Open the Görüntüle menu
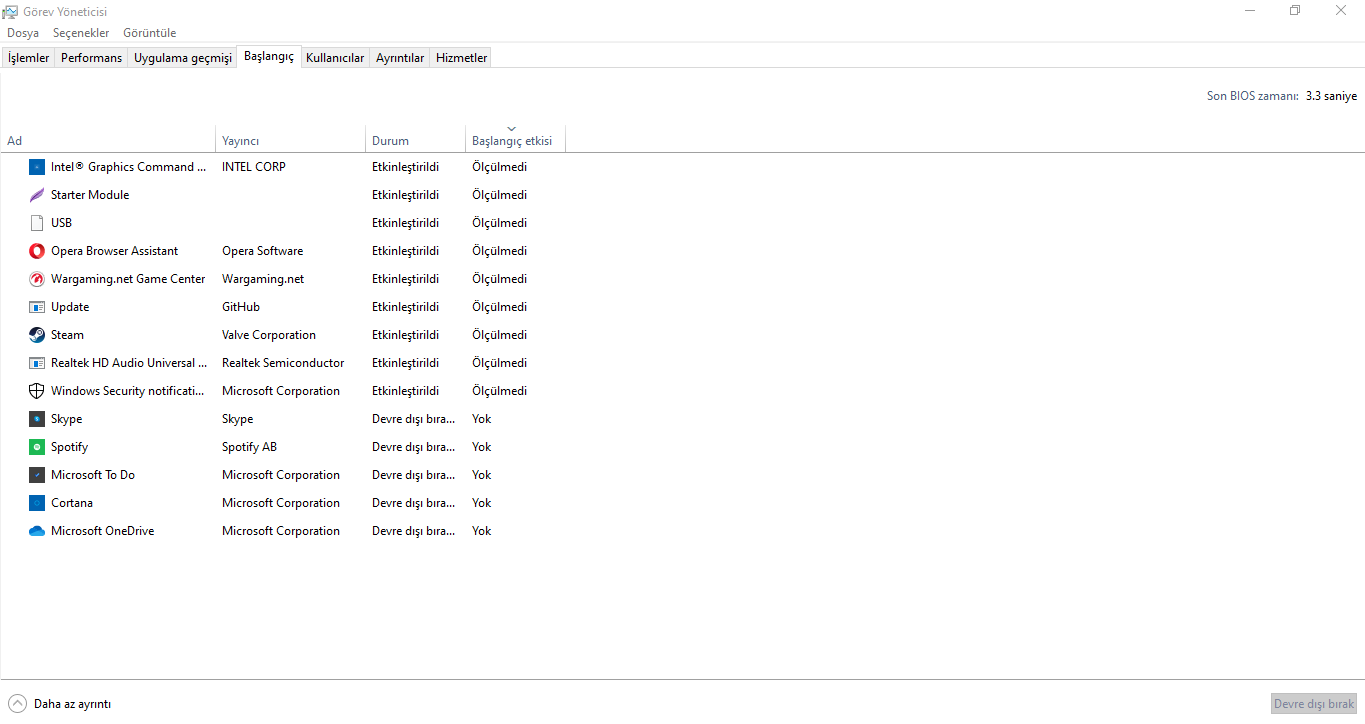Screen dimensions: 1365x724 pos(150,33)
